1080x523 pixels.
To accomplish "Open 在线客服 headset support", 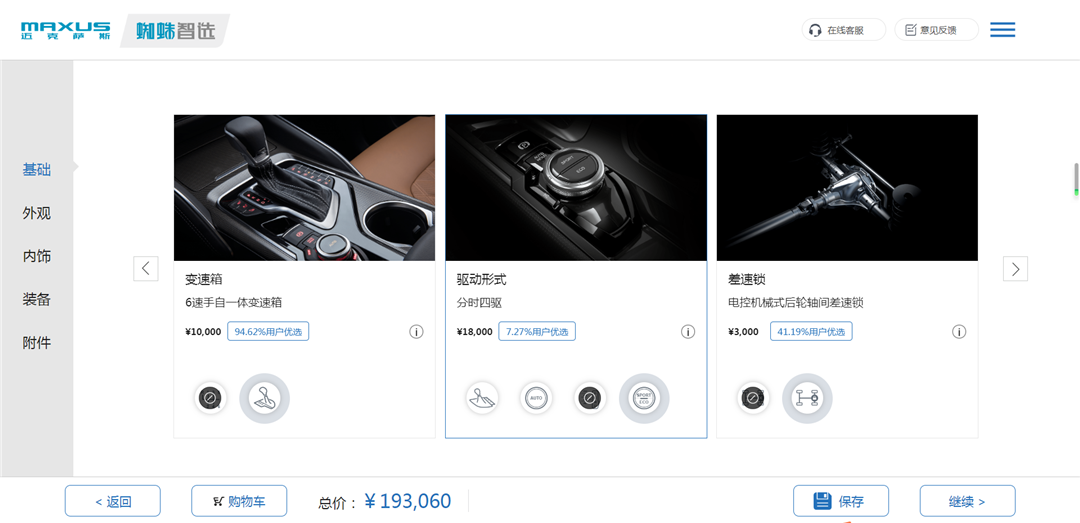I will [844, 30].
